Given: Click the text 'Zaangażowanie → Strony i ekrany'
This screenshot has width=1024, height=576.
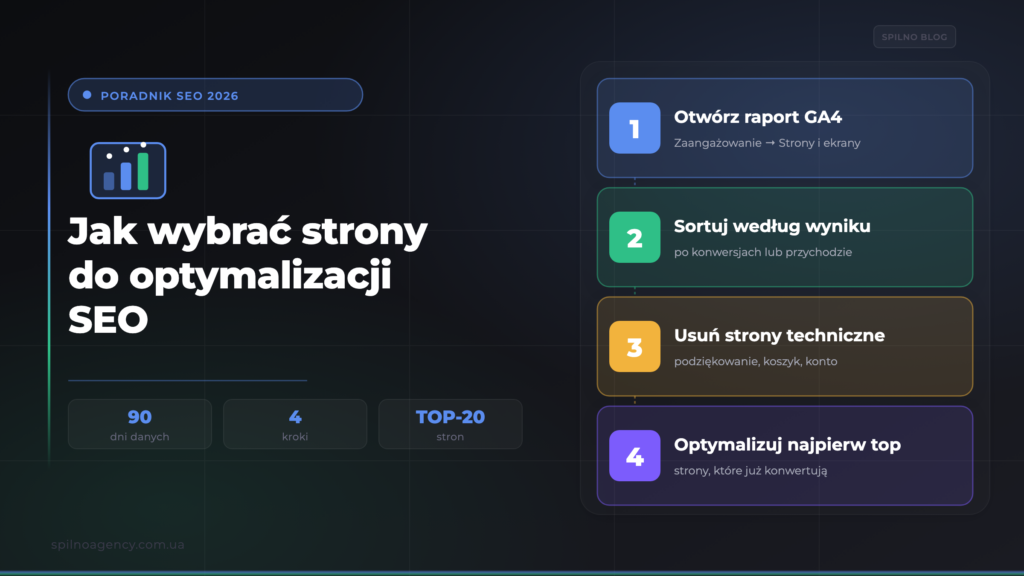Looking at the screenshot, I should coord(767,143).
